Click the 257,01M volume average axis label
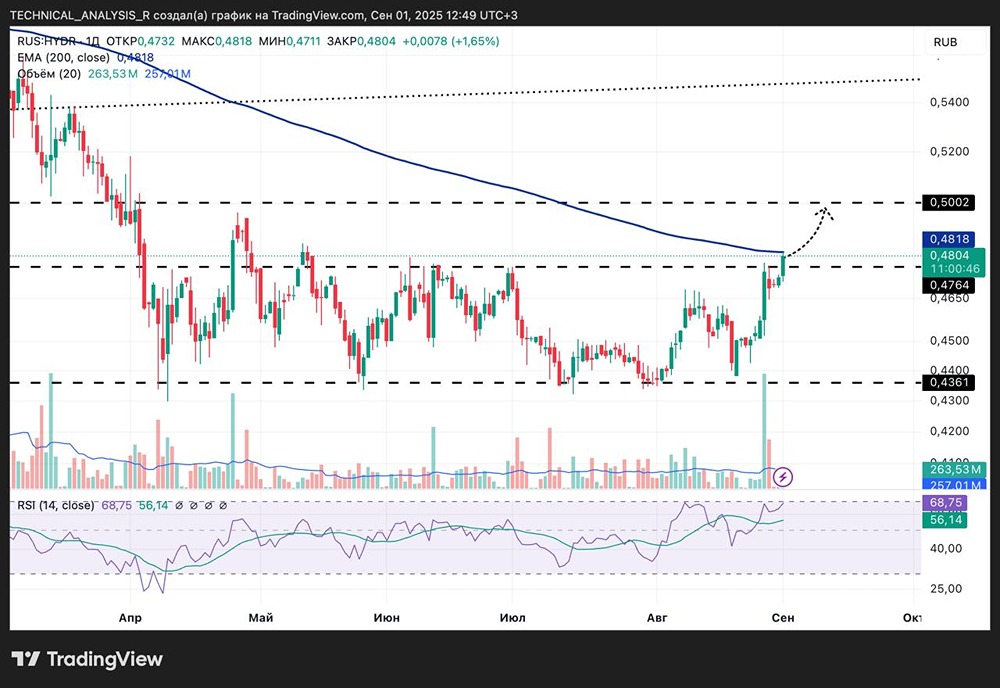The width and height of the screenshot is (1000, 688). tap(954, 485)
